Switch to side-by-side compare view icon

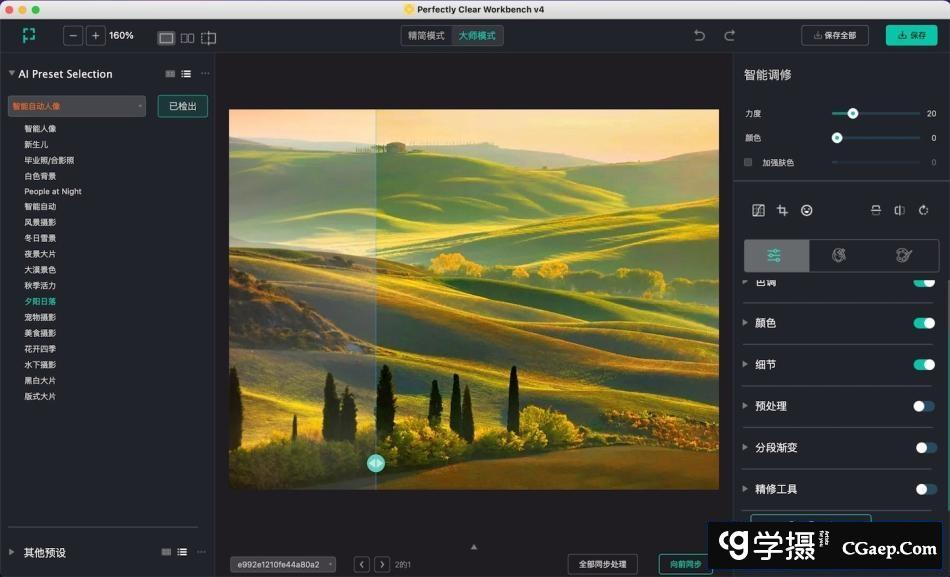click(187, 38)
